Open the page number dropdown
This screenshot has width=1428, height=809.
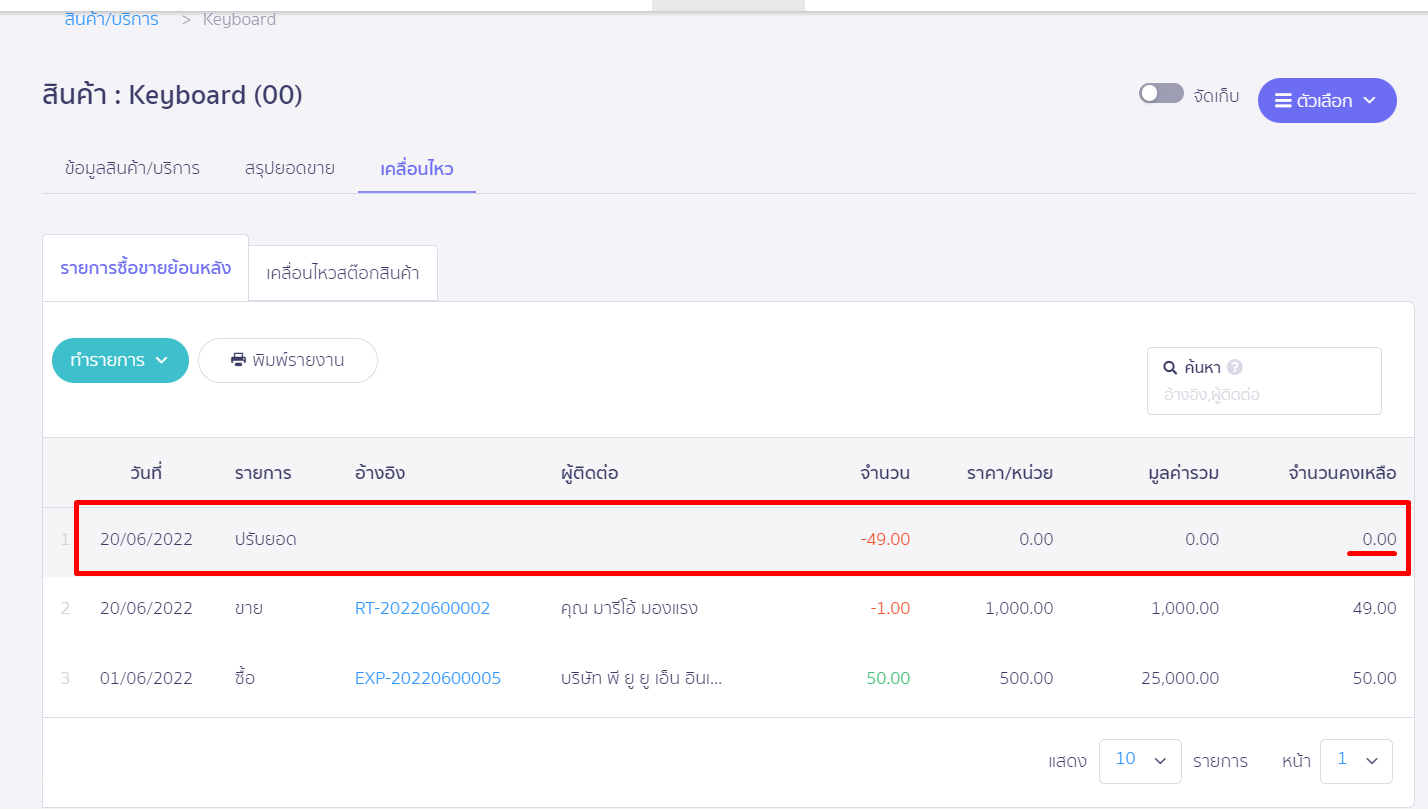[x=1356, y=761]
